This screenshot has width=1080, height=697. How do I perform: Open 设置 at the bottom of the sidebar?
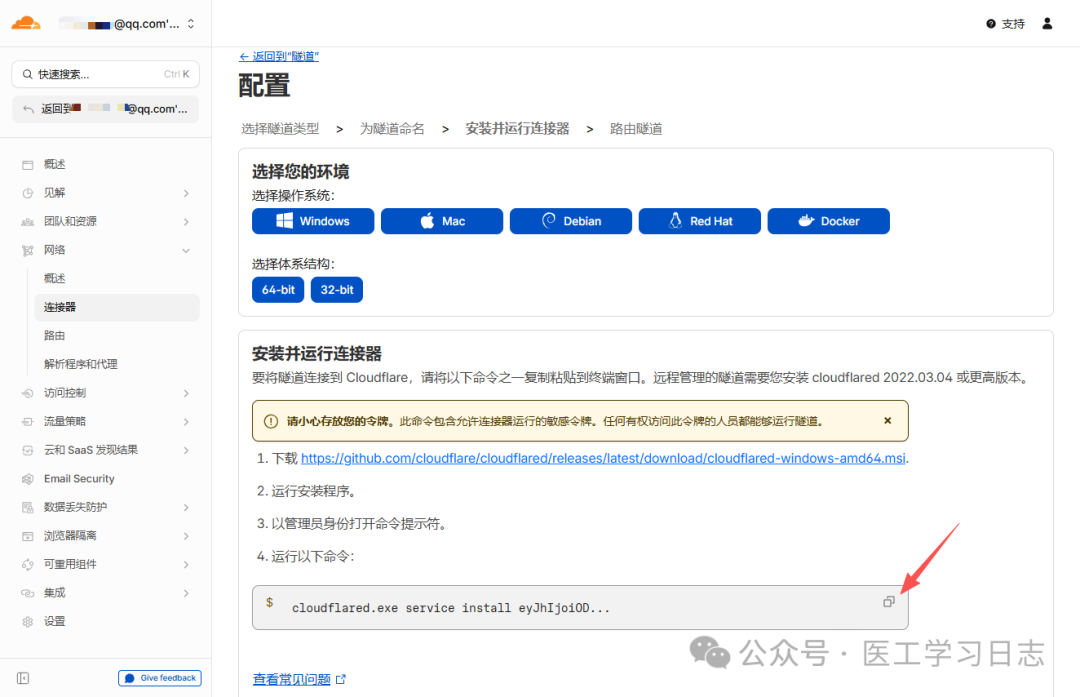click(53, 621)
